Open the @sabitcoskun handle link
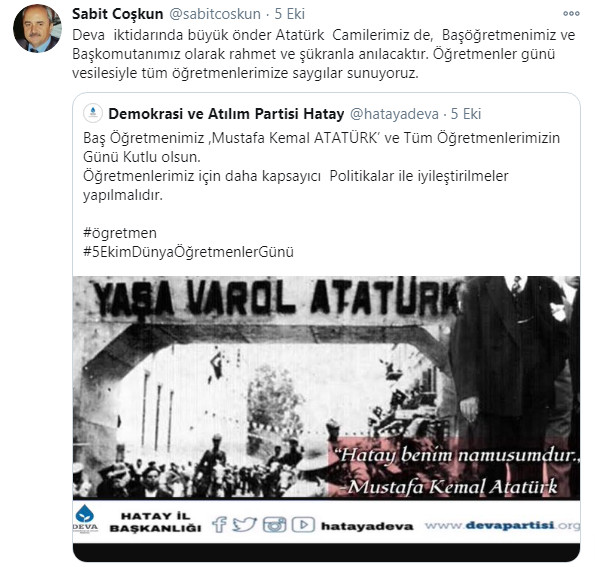The image size is (595, 567). click(215, 14)
